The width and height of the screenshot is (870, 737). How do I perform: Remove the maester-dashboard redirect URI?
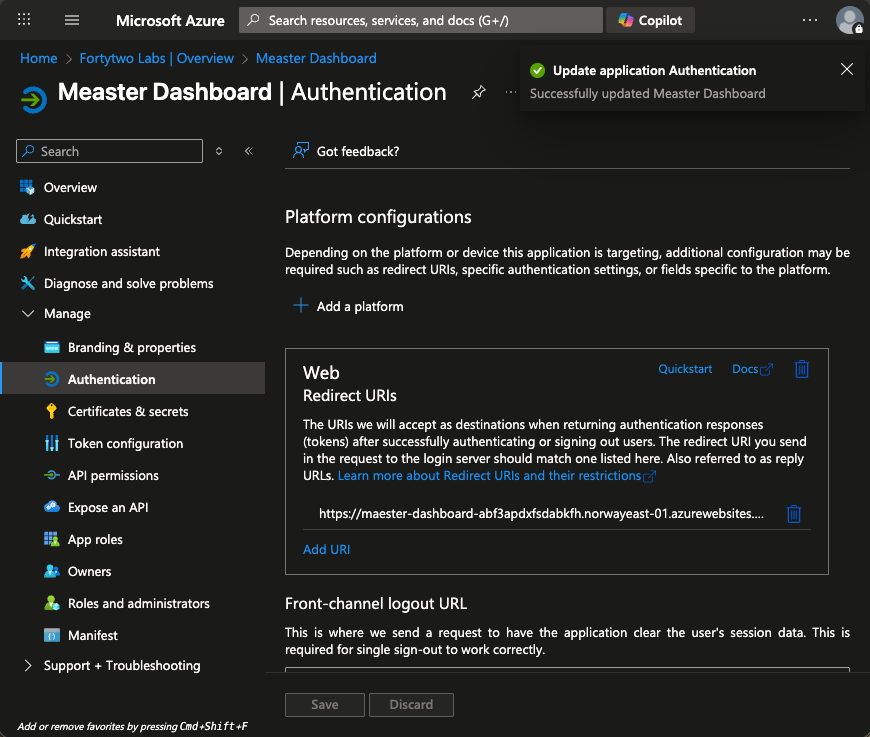793,514
